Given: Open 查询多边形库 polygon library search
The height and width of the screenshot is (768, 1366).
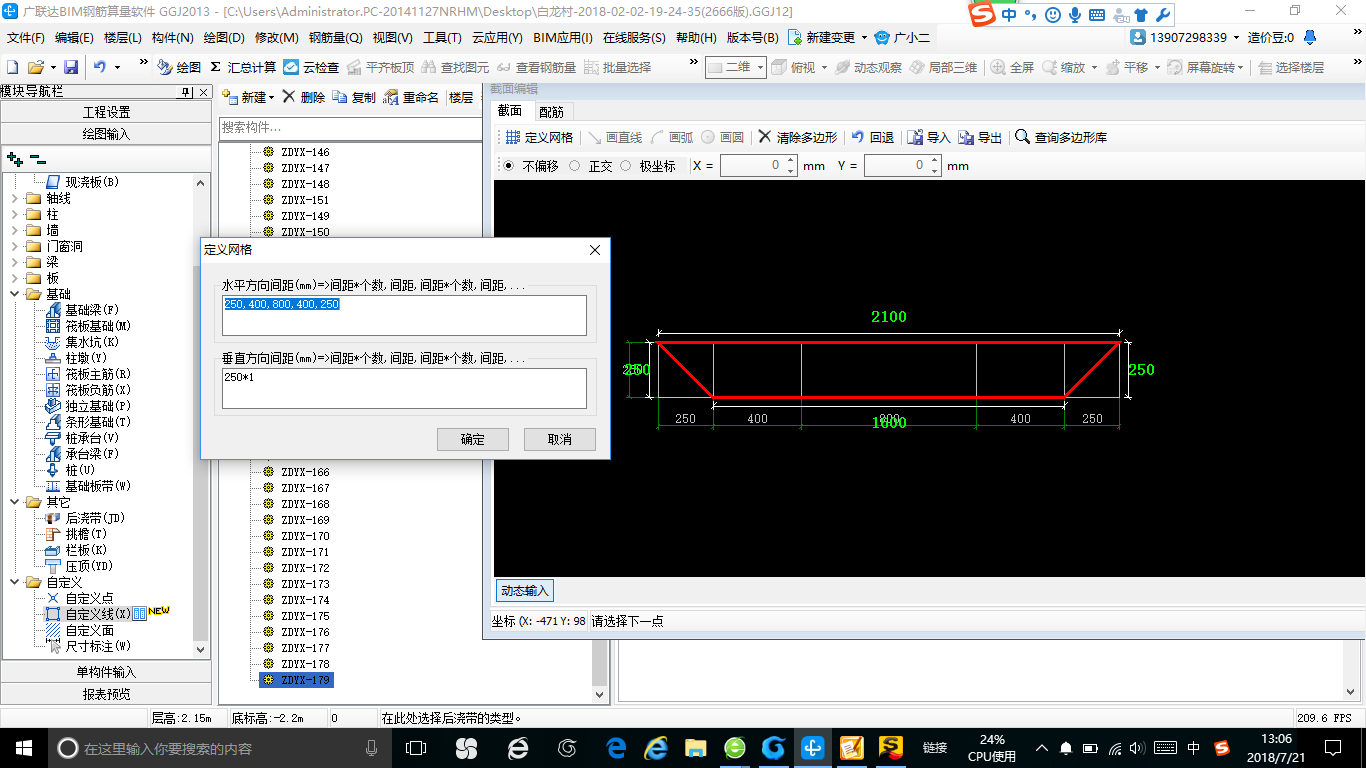Looking at the screenshot, I should point(1062,137).
